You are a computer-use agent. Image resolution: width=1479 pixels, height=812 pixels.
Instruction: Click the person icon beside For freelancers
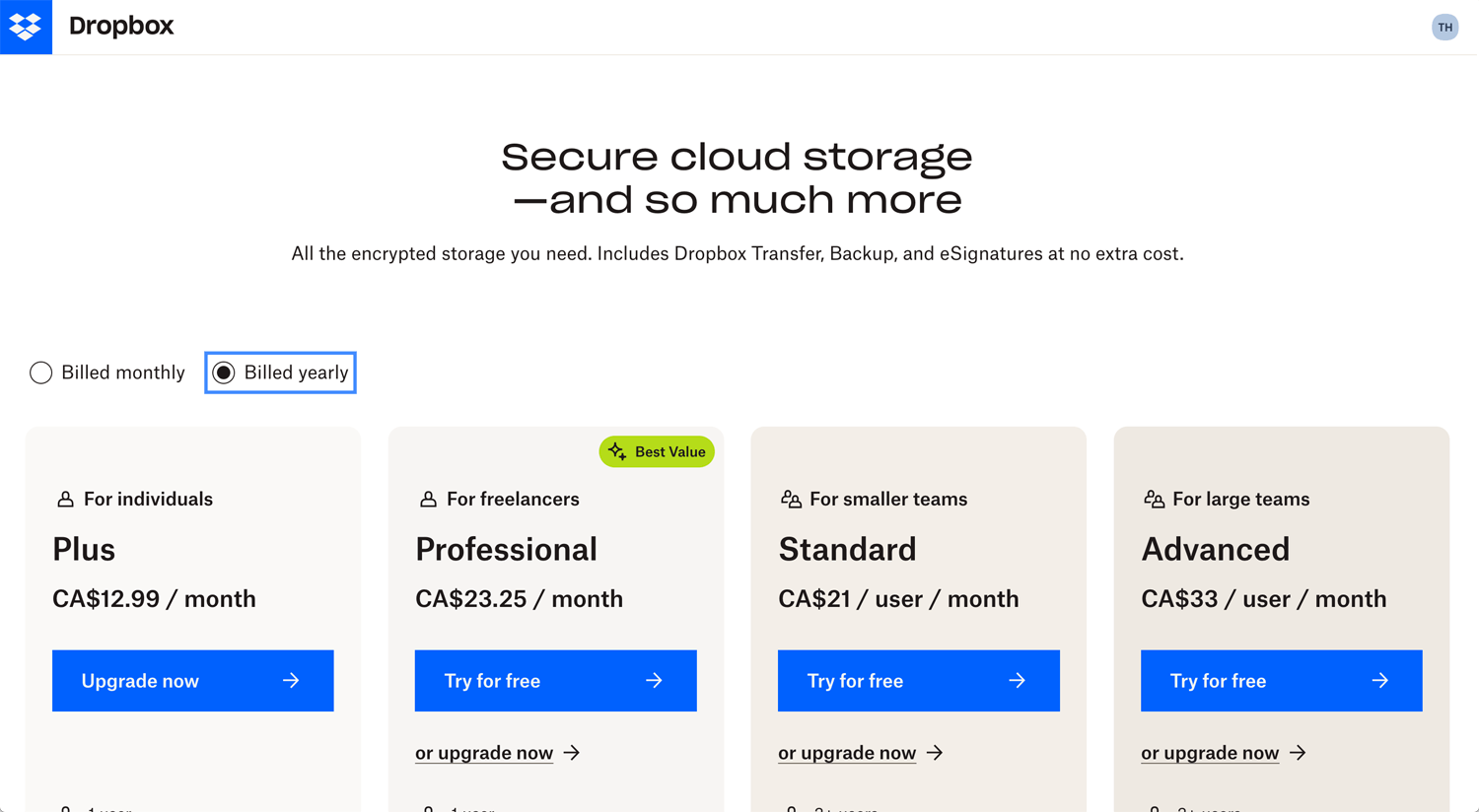[428, 500]
